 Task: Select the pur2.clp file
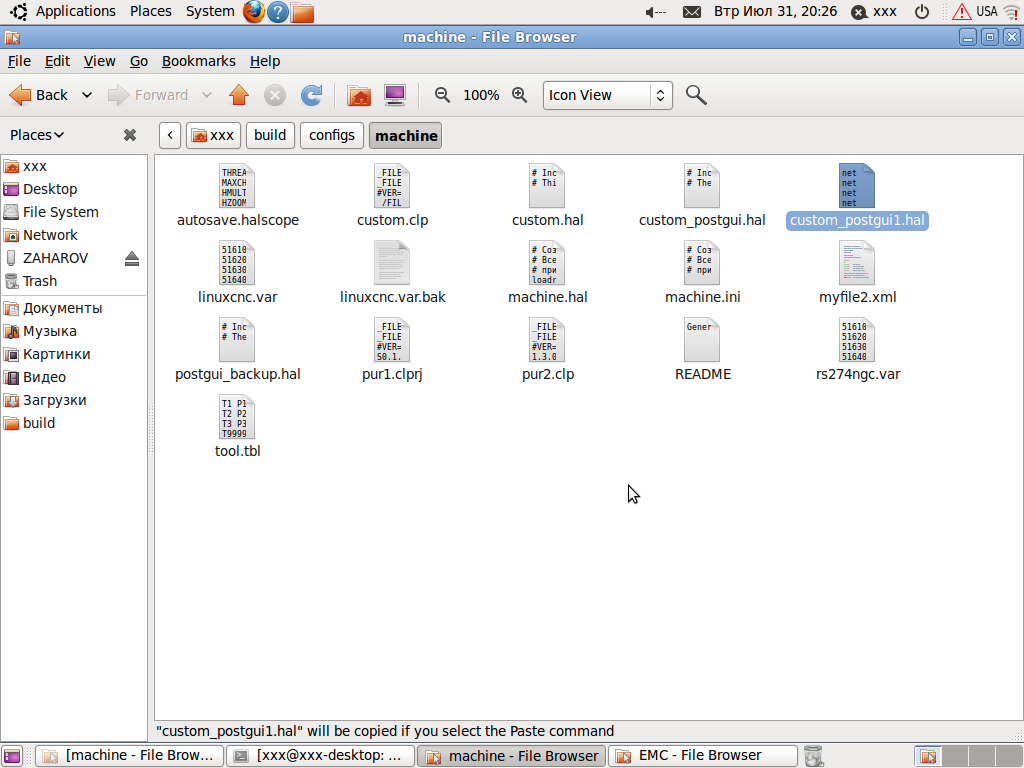547,349
